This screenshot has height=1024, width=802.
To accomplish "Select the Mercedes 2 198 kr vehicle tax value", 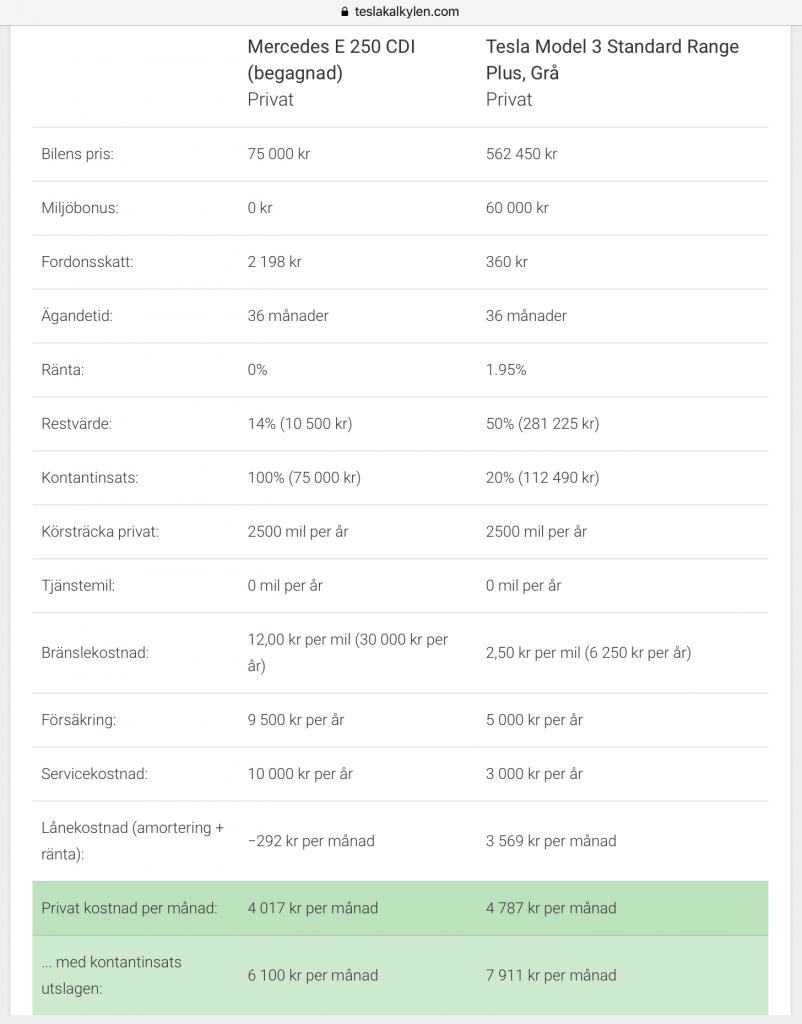I will tap(275, 262).
